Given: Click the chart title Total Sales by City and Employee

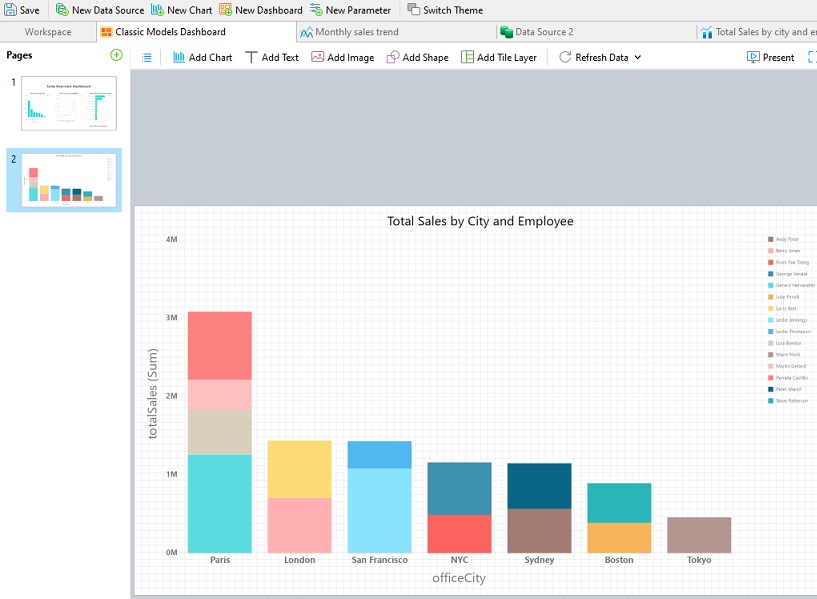Looking at the screenshot, I should [480, 221].
